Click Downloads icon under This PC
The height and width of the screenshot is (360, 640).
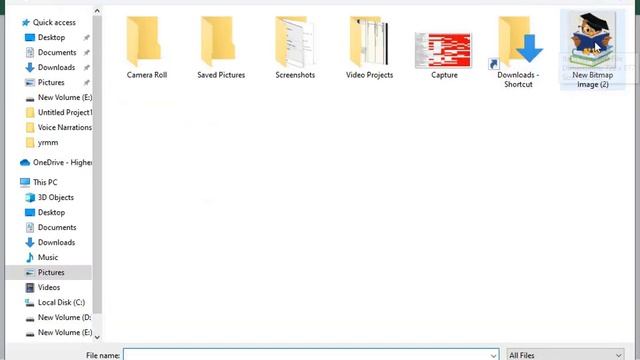pyautogui.click(x=30, y=242)
